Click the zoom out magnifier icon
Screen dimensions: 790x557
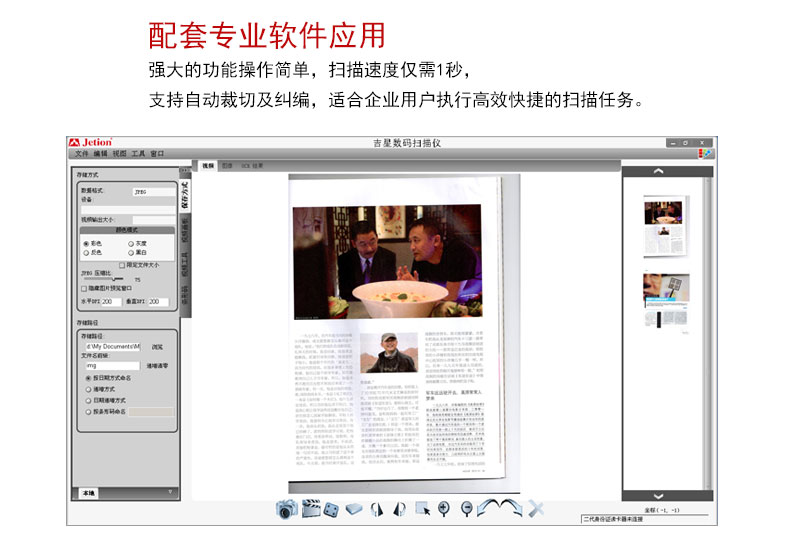[467, 509]
